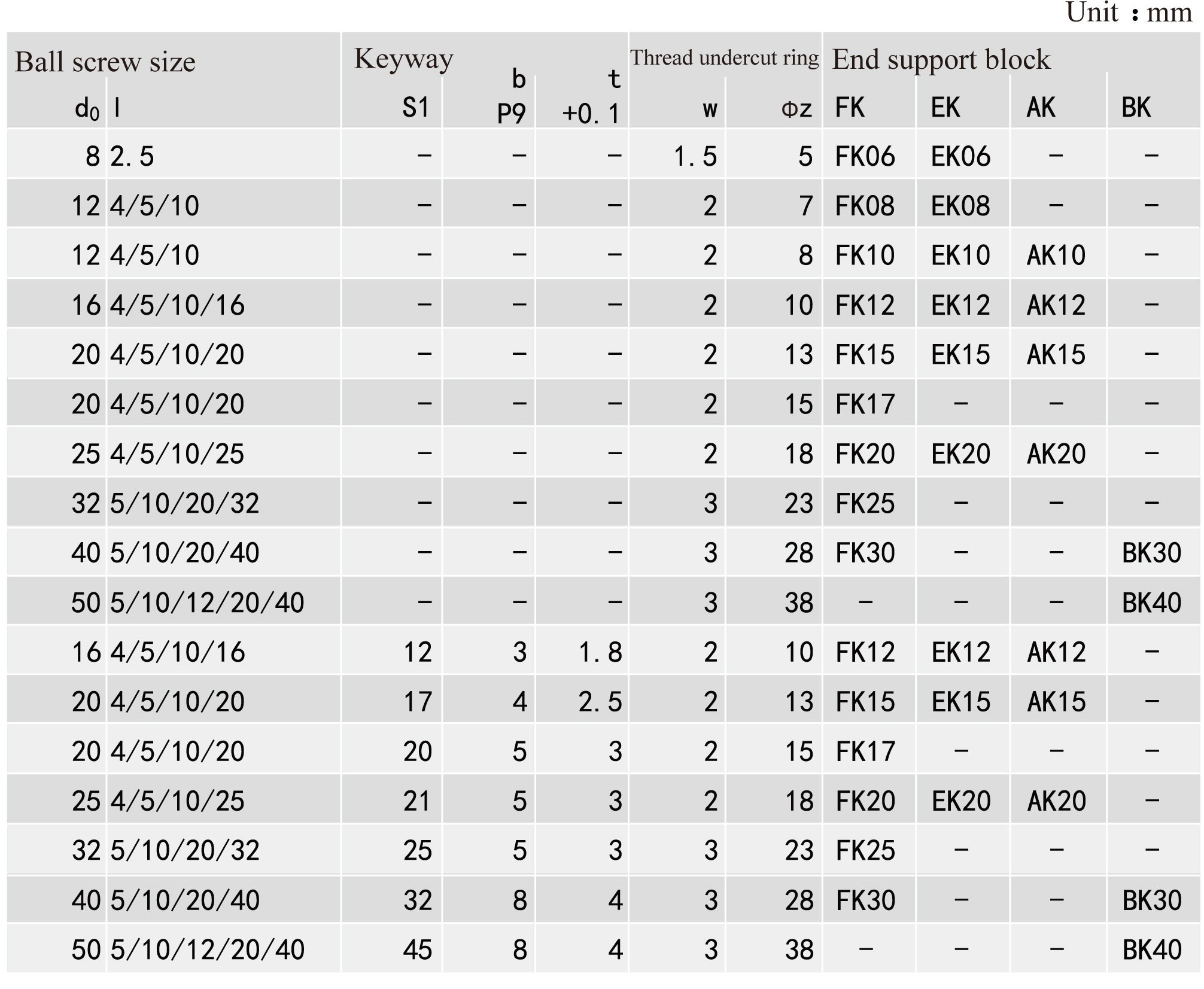Click the S1 value 21 cell
This screenshot has height=989, width=1204.
[418, 801]
